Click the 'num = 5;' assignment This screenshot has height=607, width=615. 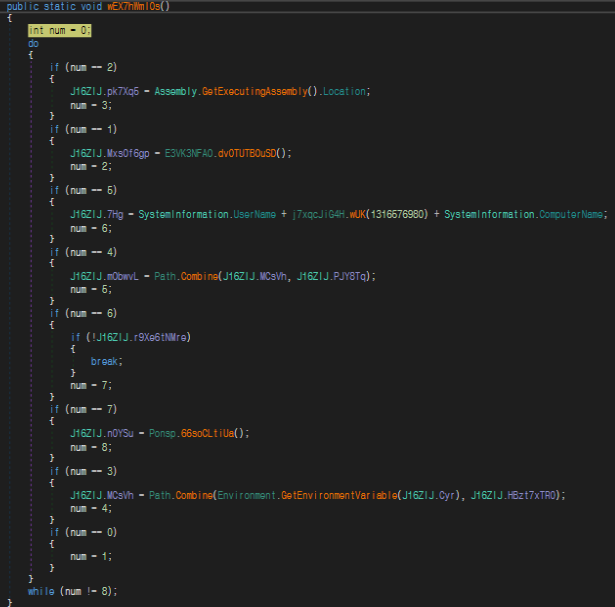pyautogui.click(x=91, y=290)
